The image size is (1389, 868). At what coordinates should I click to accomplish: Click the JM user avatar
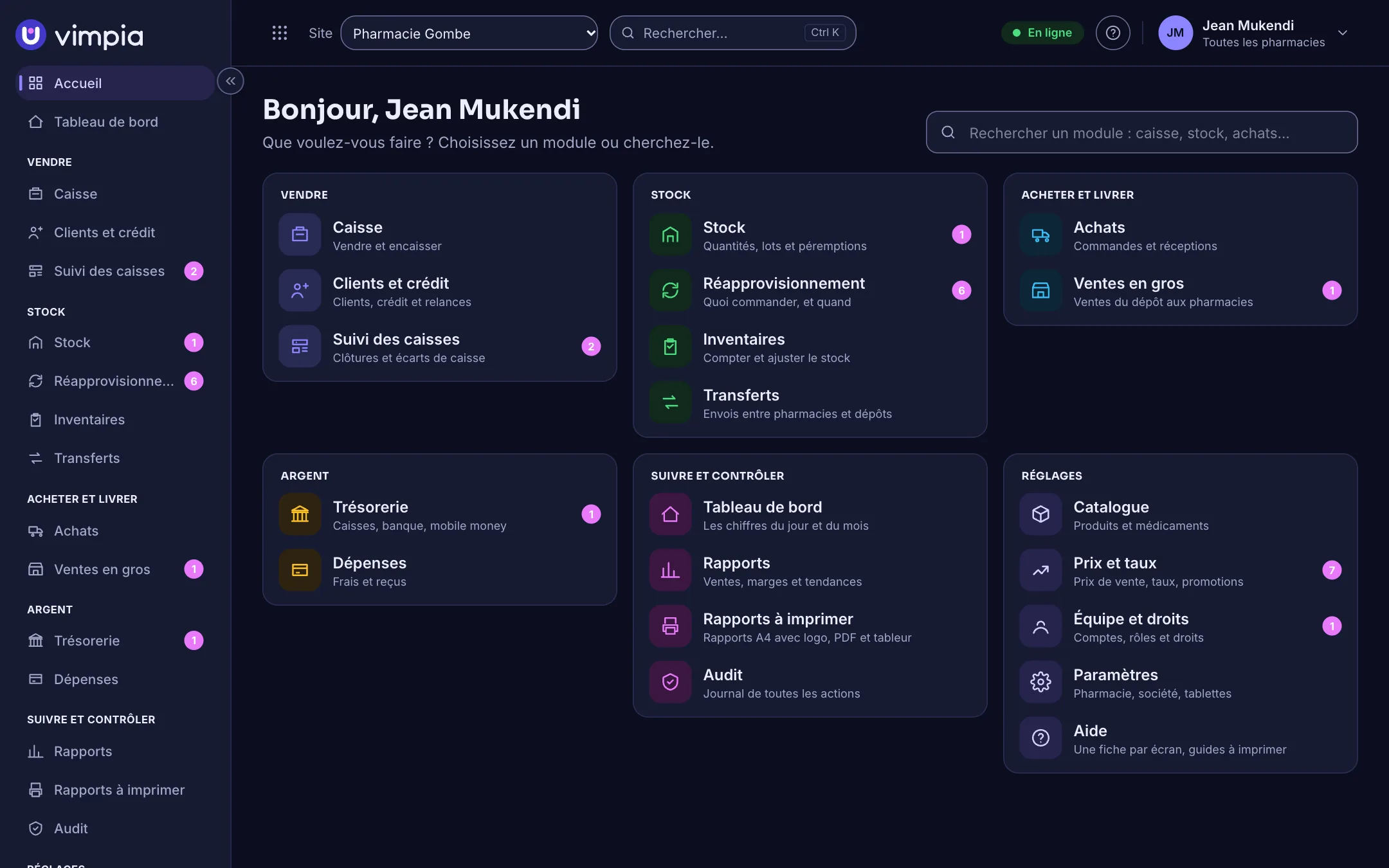coord(1175,33)
